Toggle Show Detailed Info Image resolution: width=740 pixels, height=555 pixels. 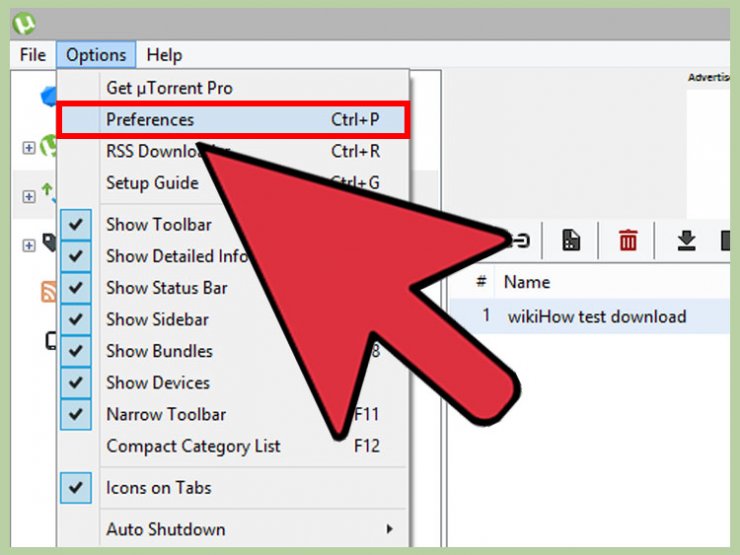coord(233,256)
